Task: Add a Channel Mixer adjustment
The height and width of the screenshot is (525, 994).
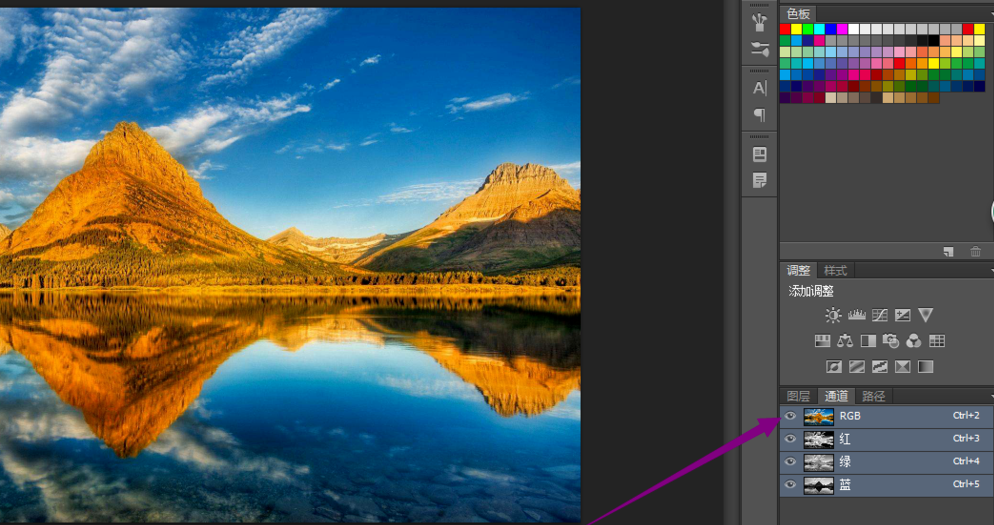Action: pos(913,341)
